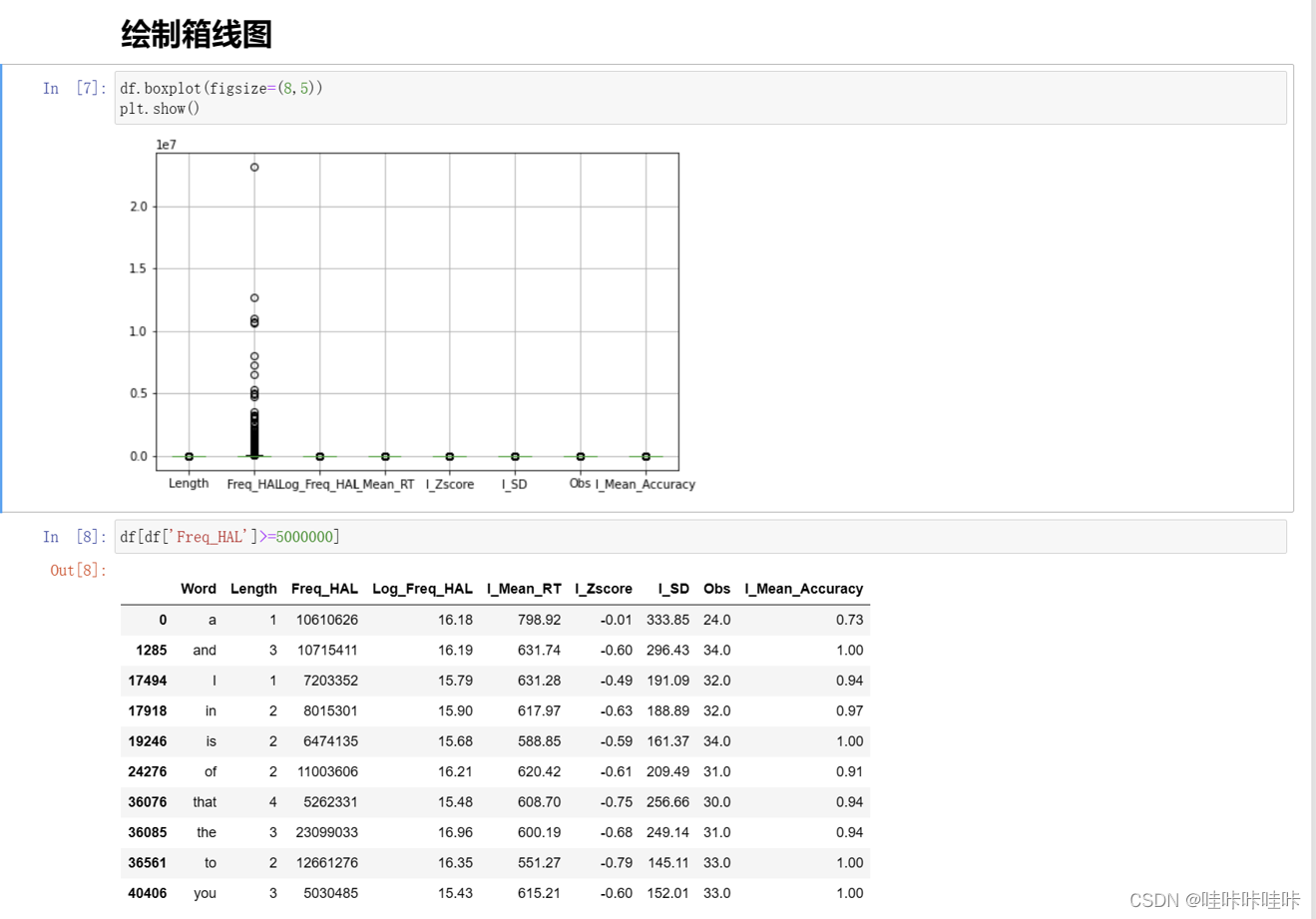The height and width of the screenshot is (919, 1316).
Task: Click the Length x-axis label on chart
Action: [189, 483]
